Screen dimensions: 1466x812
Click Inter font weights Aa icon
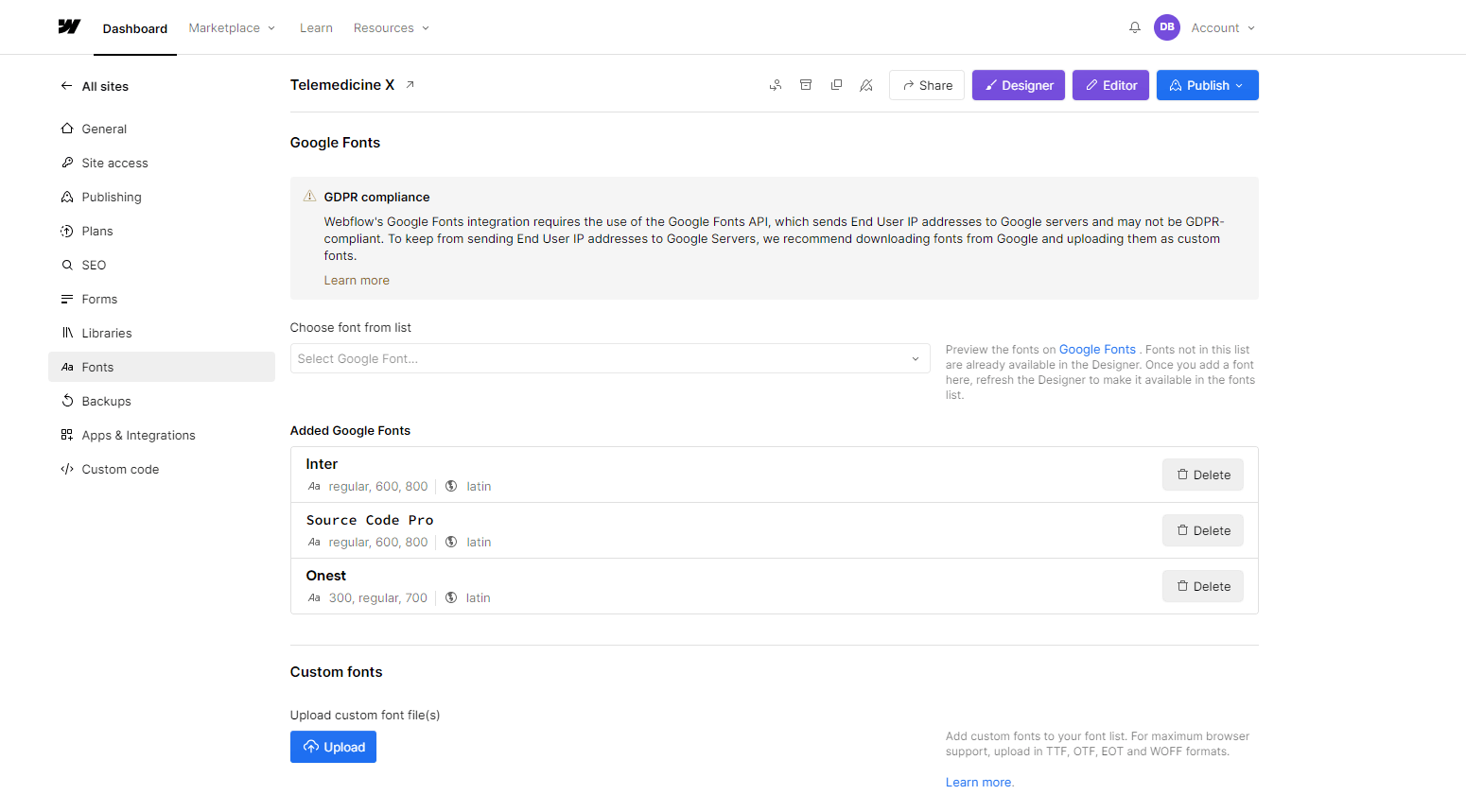(314, 486)
